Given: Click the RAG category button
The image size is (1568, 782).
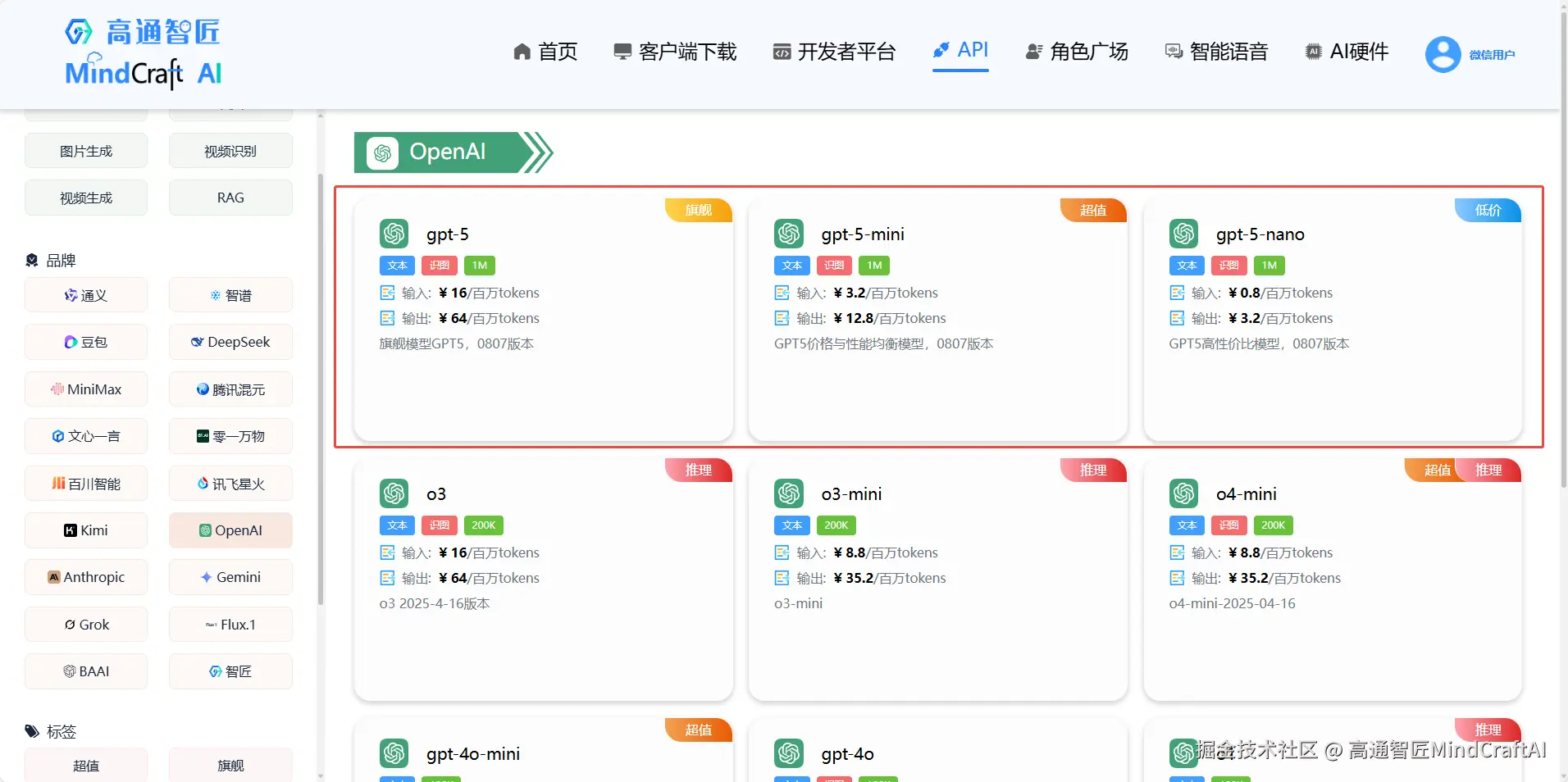Looking at the screenshot, I should 230,198.
